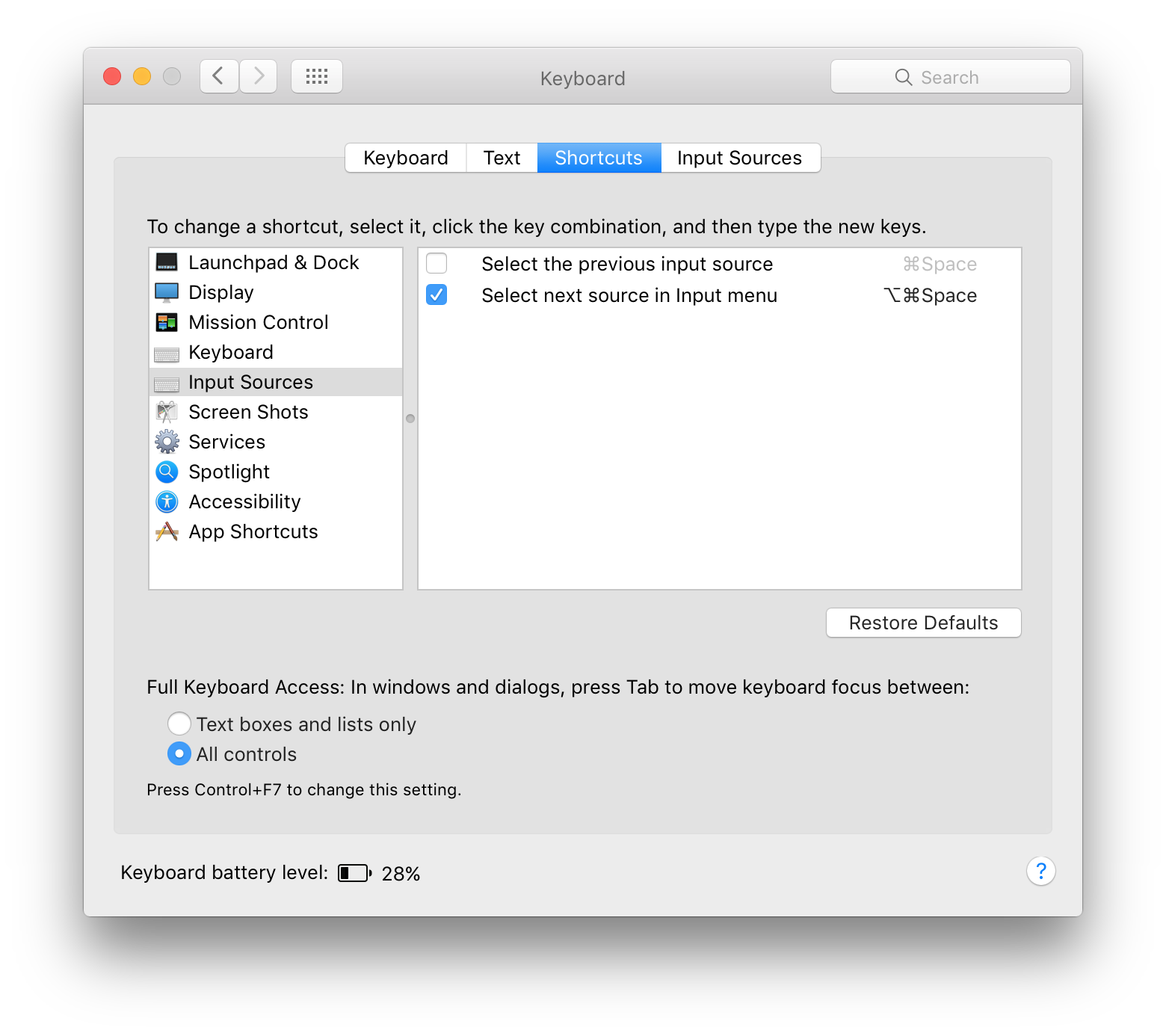Screen dimensions: 1166x1036
Task: Click the Spotlight magnifier icon
Action: (167, 472)
